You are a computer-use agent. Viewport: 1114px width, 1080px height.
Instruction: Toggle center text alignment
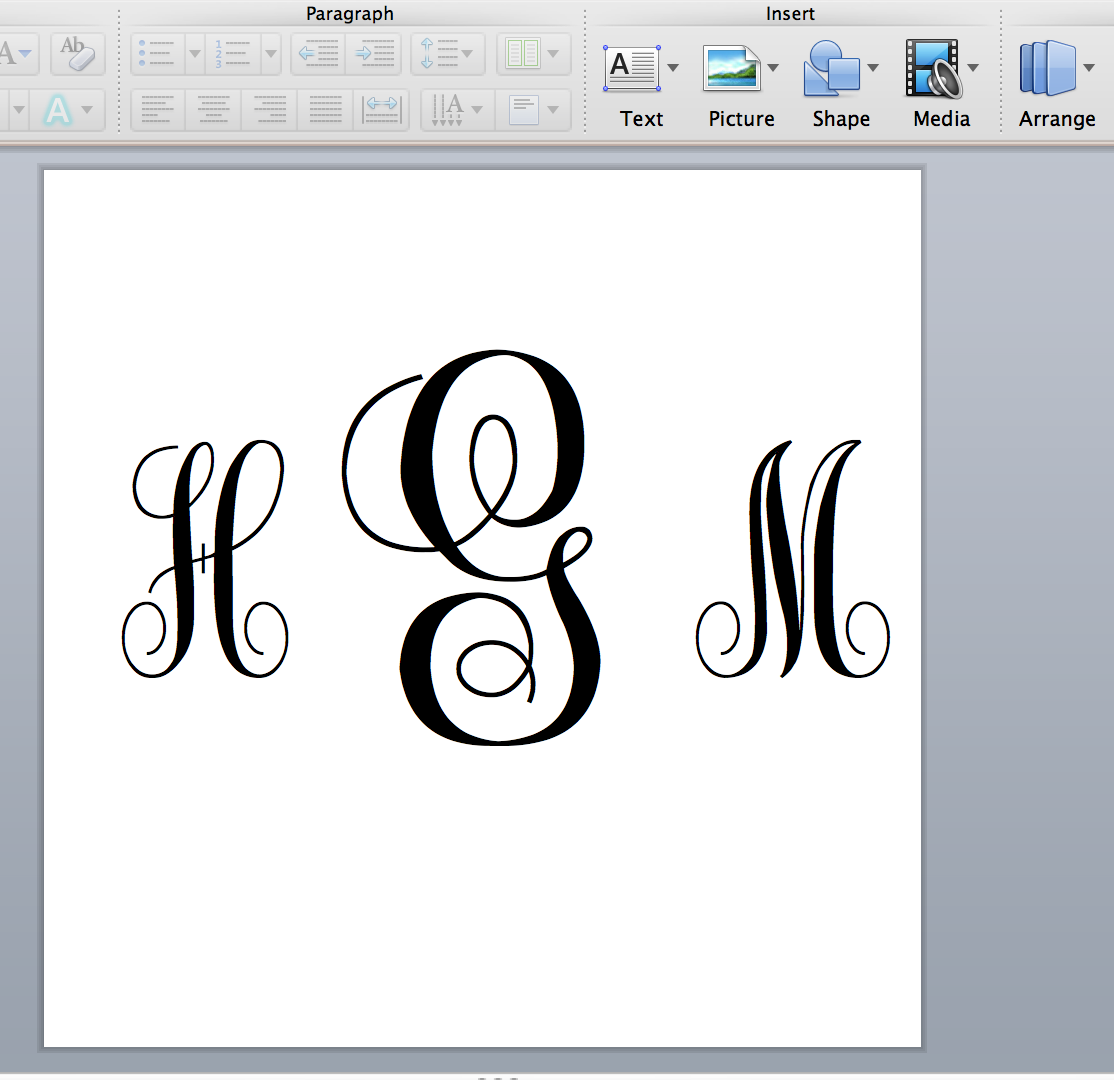click(214, 110)
